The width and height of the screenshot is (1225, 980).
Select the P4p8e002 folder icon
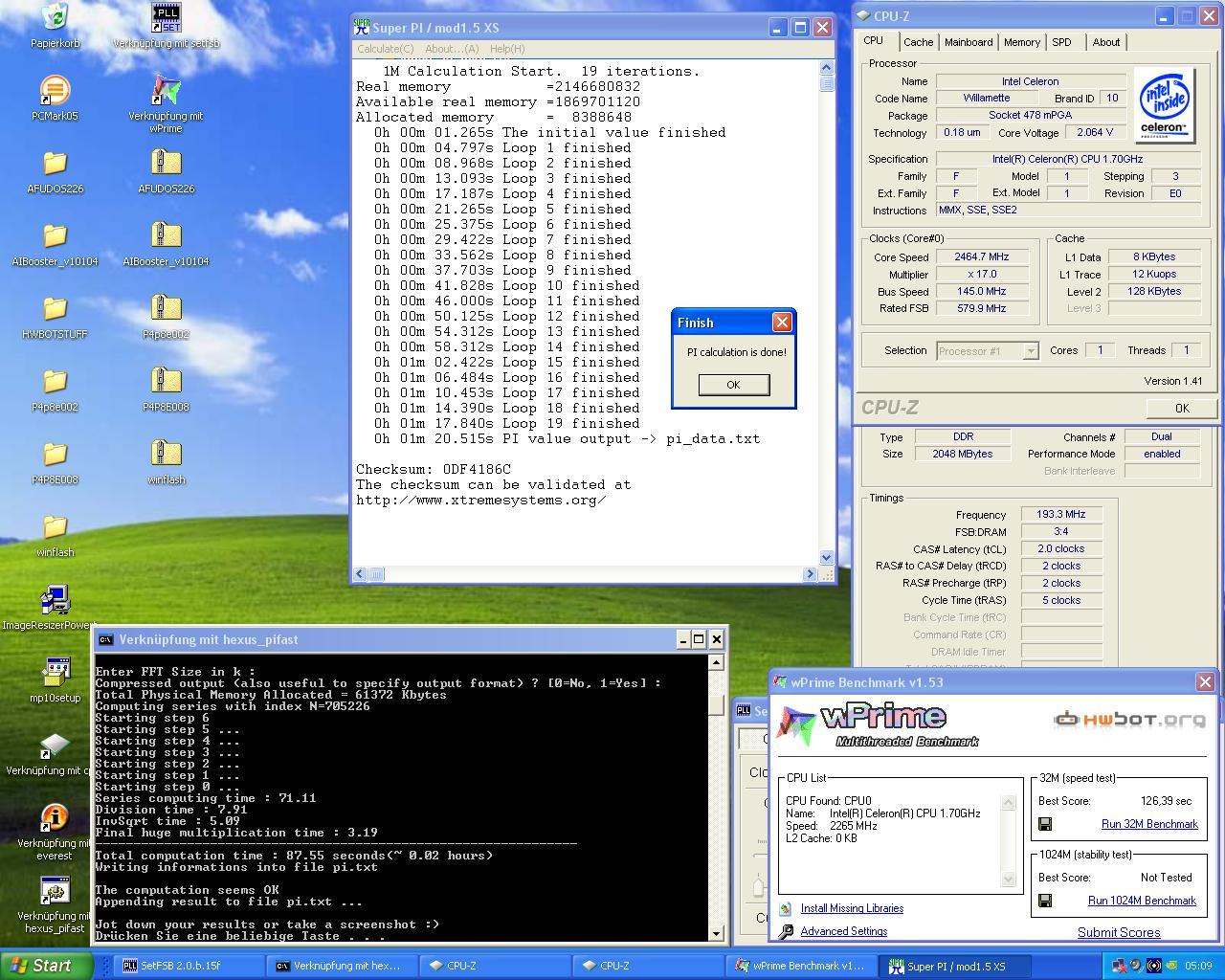coord(55,381)
